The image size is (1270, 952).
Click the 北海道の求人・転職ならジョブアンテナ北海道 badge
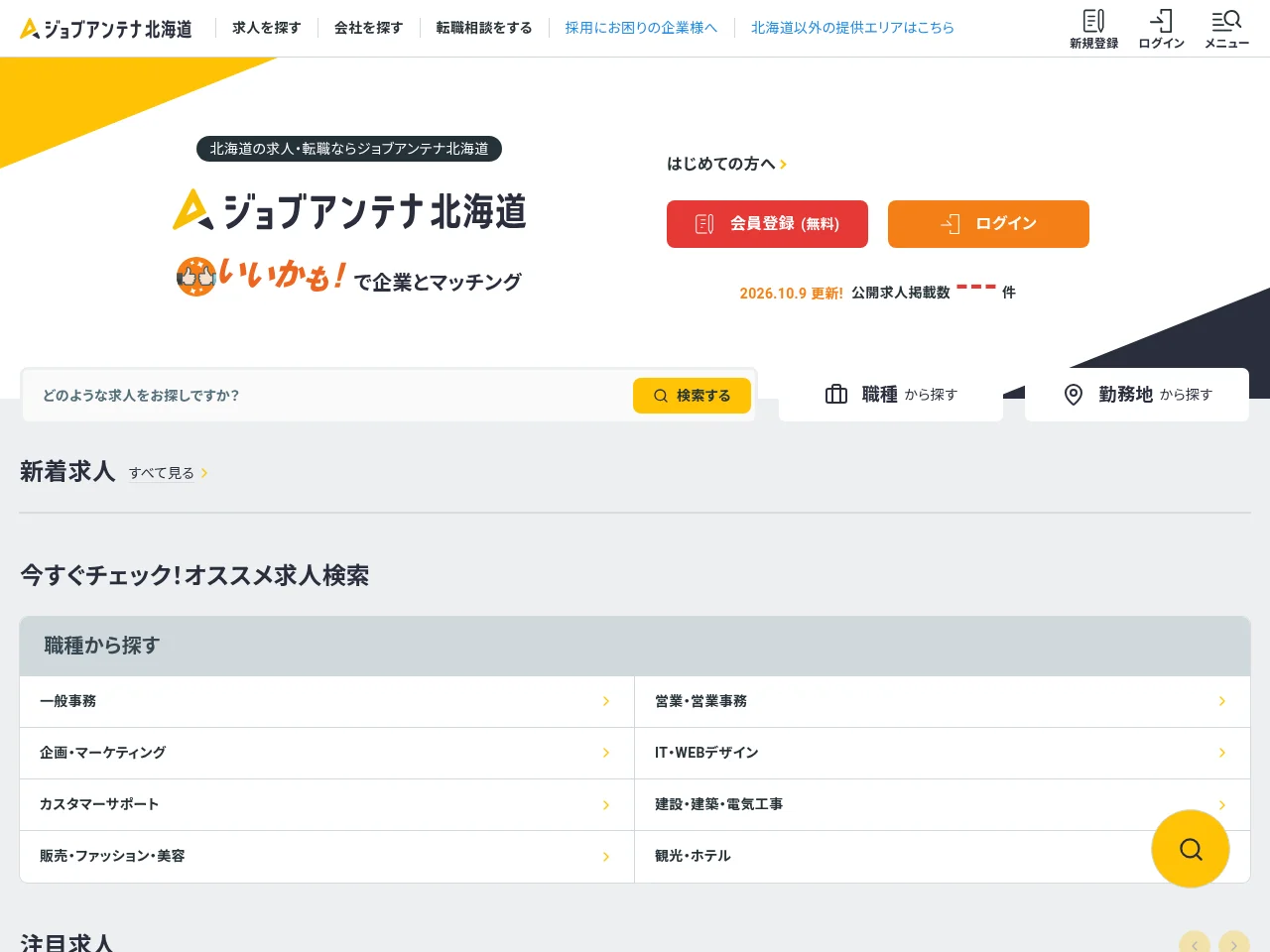coord(349,149)
